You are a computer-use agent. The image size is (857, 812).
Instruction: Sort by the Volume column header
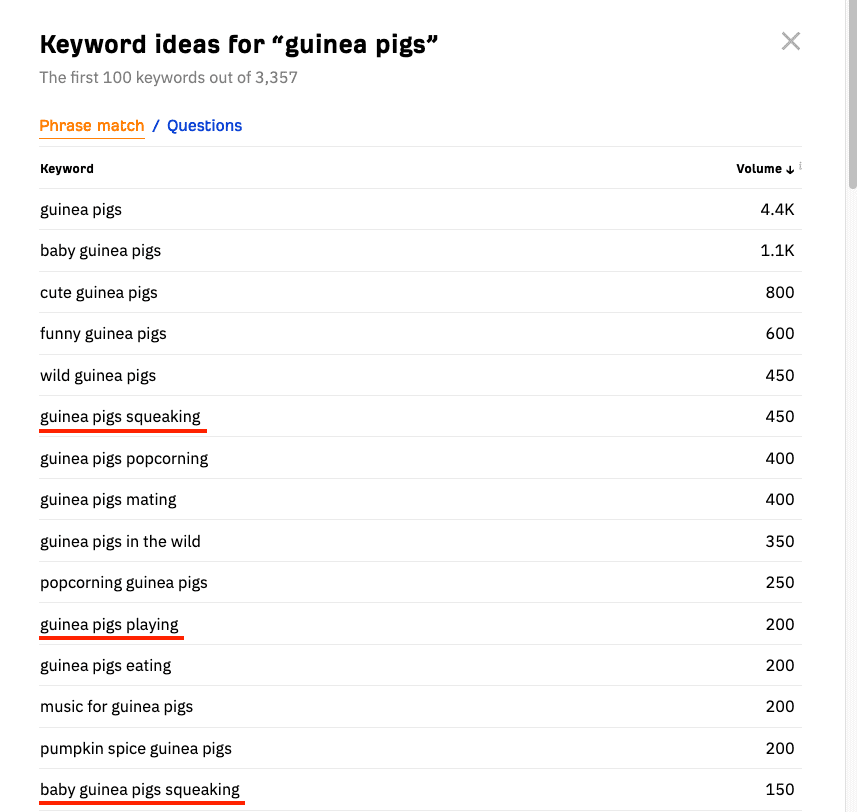click(759, 169)
